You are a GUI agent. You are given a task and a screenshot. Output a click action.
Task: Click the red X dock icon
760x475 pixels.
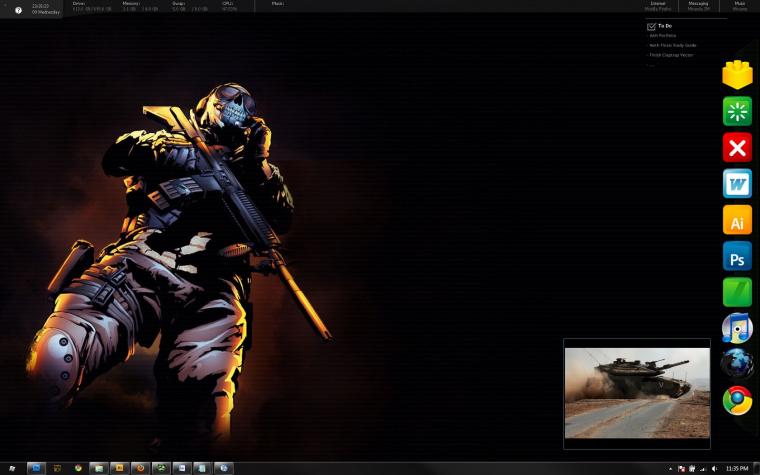coord(737,147)
